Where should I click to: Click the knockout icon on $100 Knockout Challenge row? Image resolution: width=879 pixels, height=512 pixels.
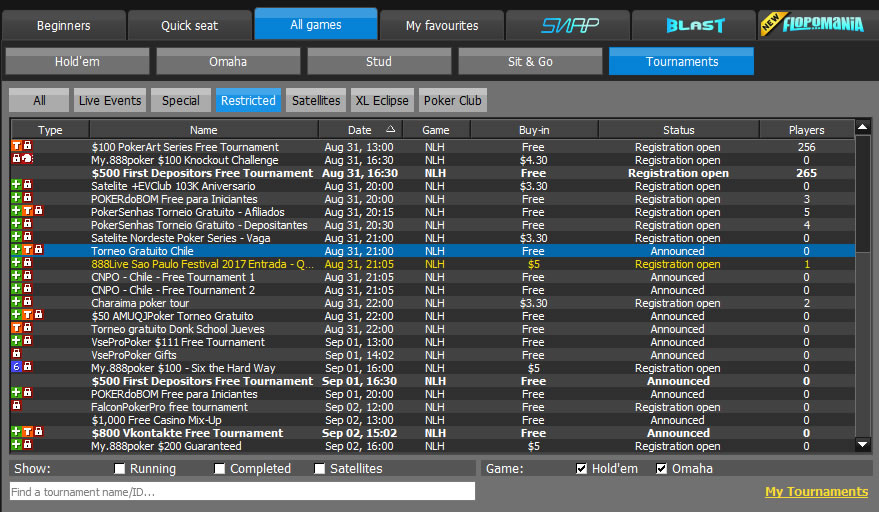[27, 160]
